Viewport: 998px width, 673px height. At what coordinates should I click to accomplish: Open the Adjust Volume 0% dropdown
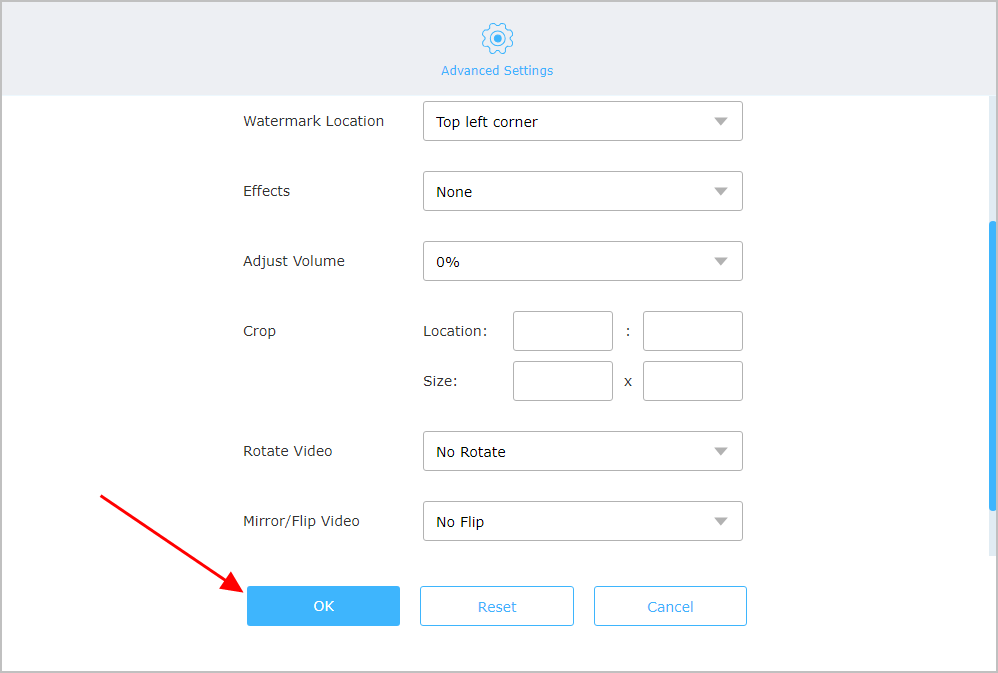point(582,261)
